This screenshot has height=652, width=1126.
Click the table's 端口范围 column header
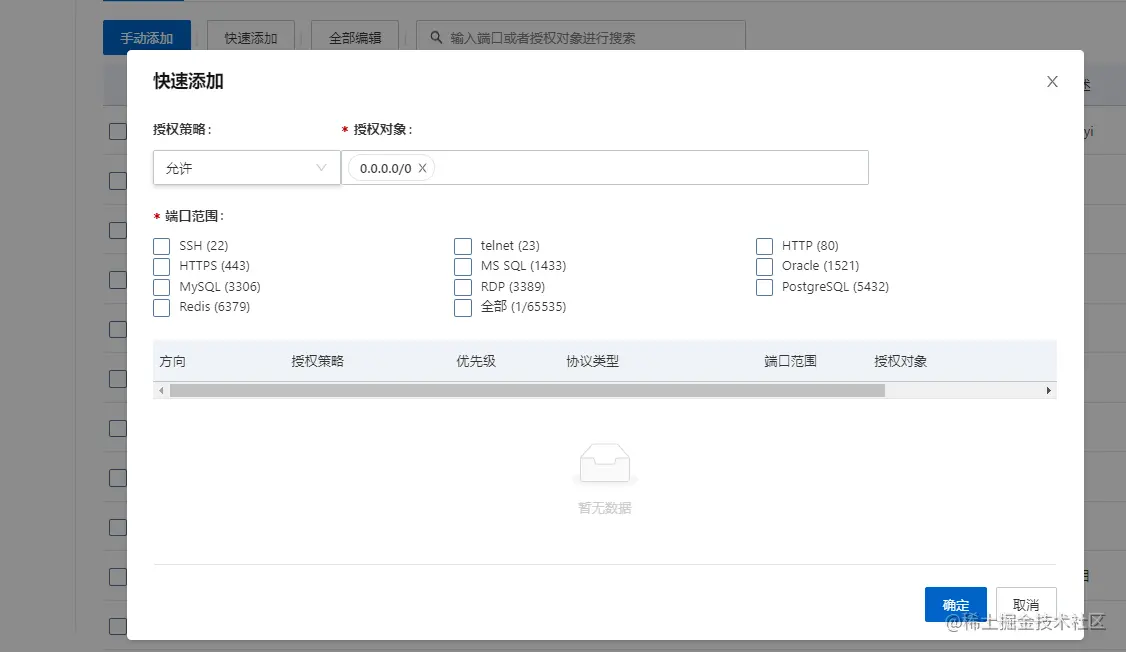pyautogui.click(x=791, y=361)
